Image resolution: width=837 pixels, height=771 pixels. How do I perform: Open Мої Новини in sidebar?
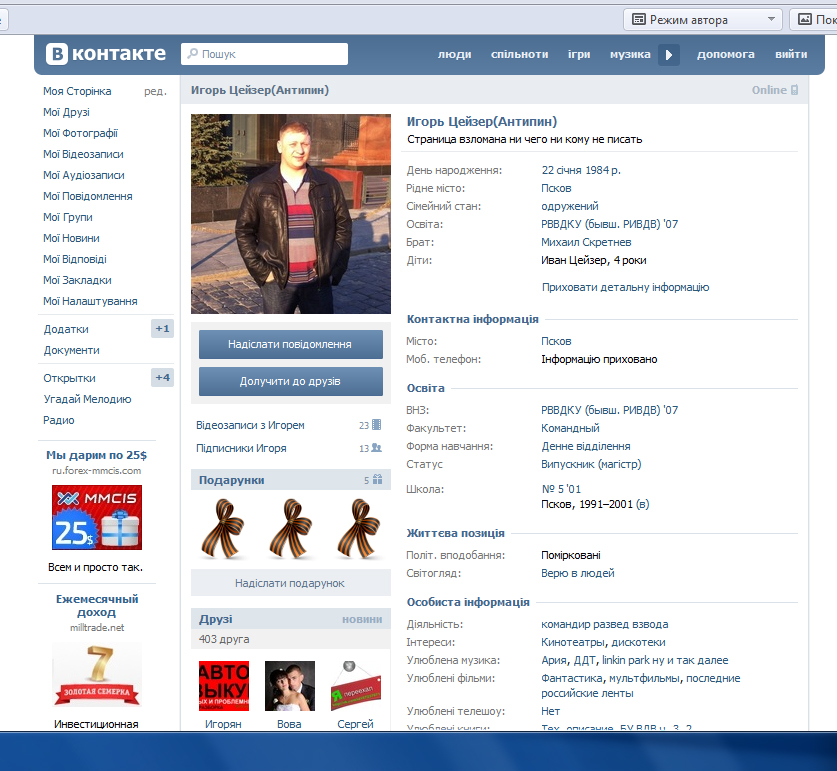[71, 238]
